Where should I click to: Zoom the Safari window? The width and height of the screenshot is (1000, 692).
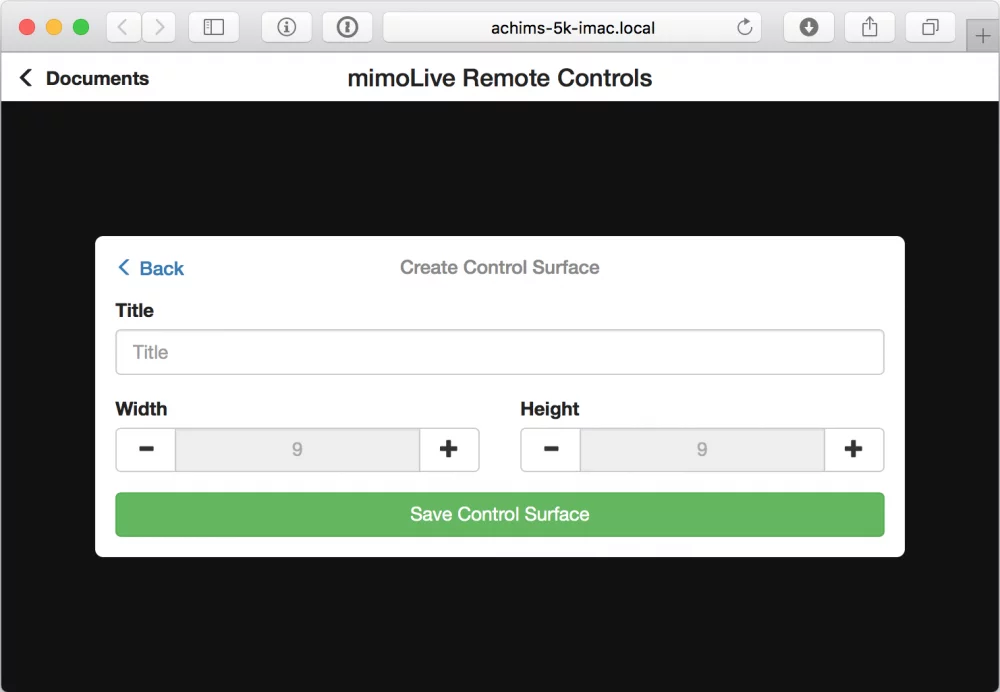81,27
